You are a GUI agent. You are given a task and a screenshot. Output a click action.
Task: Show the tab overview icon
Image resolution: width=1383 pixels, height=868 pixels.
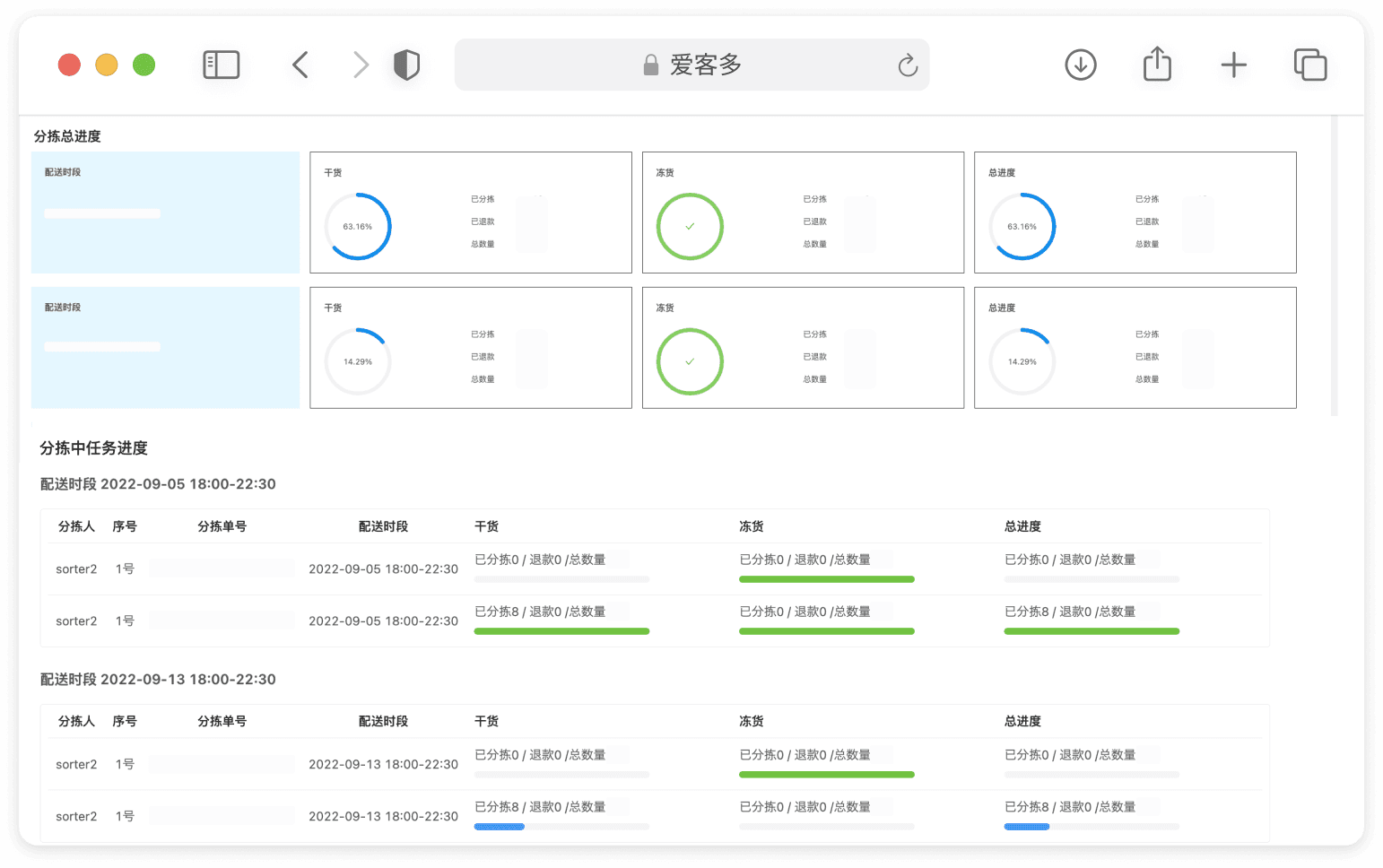[x=1310, y=65]
